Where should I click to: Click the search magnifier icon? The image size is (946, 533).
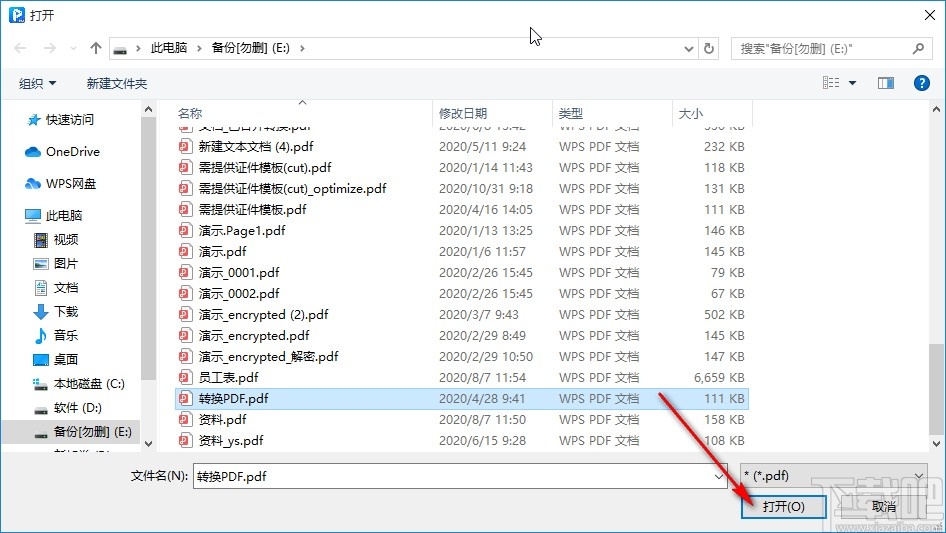(x=918, y=48)
